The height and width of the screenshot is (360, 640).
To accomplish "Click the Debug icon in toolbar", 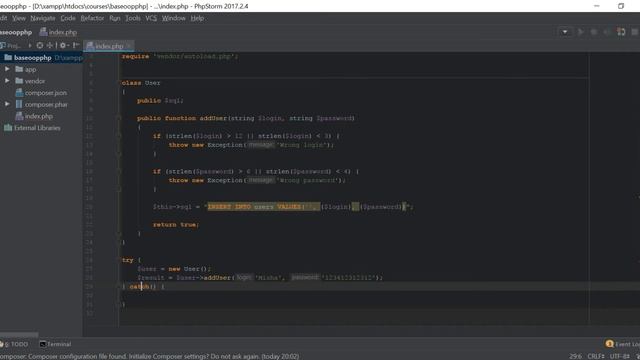I will tap(594, 32).
